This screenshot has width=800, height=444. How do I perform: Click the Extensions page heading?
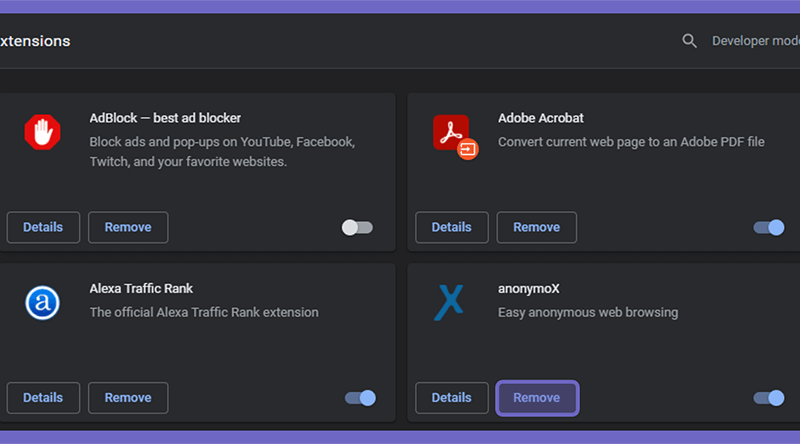pyautogui.click(x=35, y=41)
